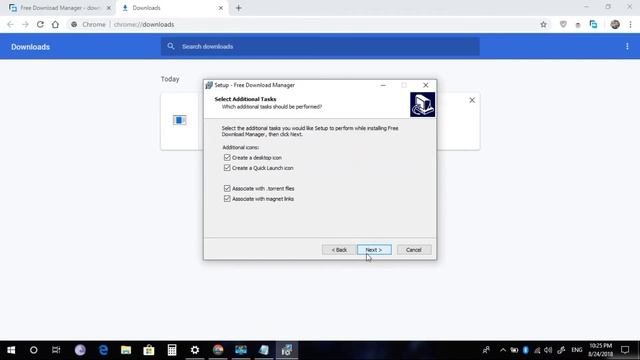The height and width of the screenshot is (360, 640).
Task: Close the Free Download Manager tab
Action: [x=109, y=8]
